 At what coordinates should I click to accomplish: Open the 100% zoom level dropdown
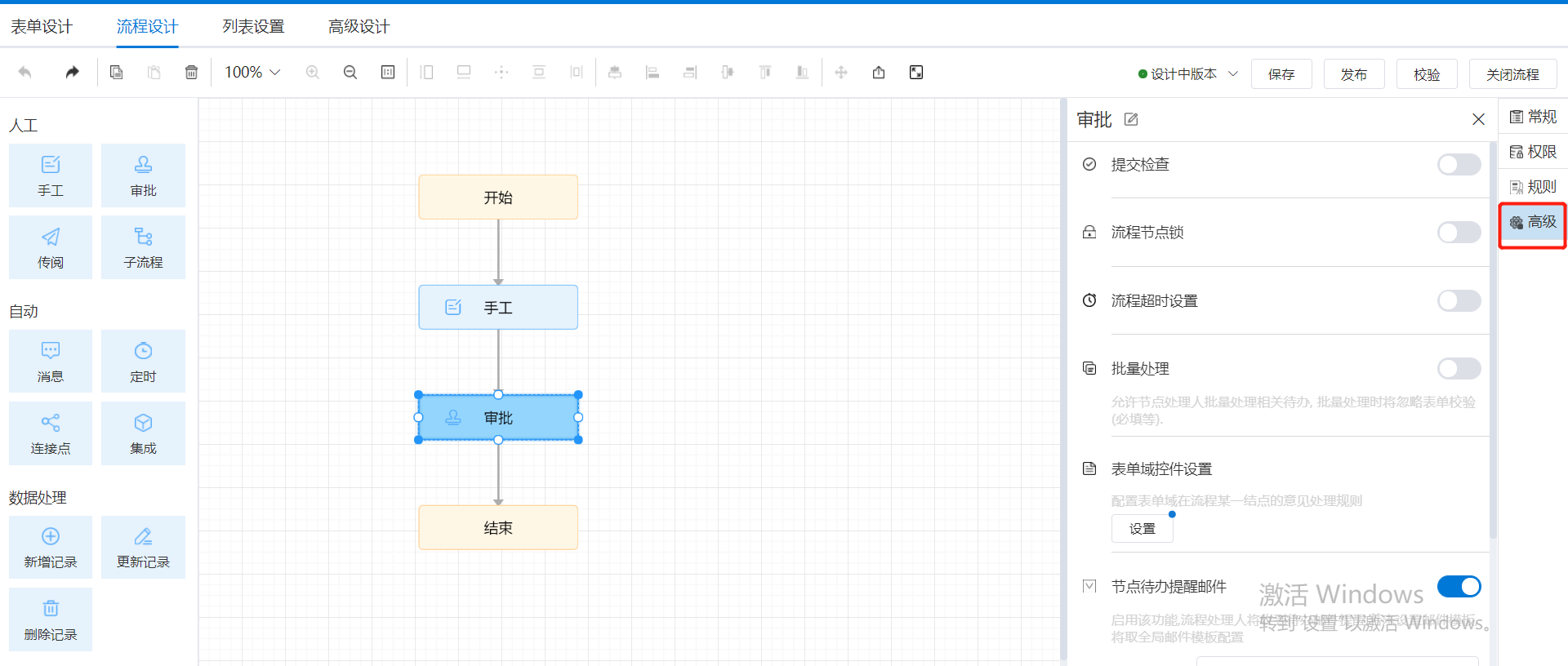point(252,73)
